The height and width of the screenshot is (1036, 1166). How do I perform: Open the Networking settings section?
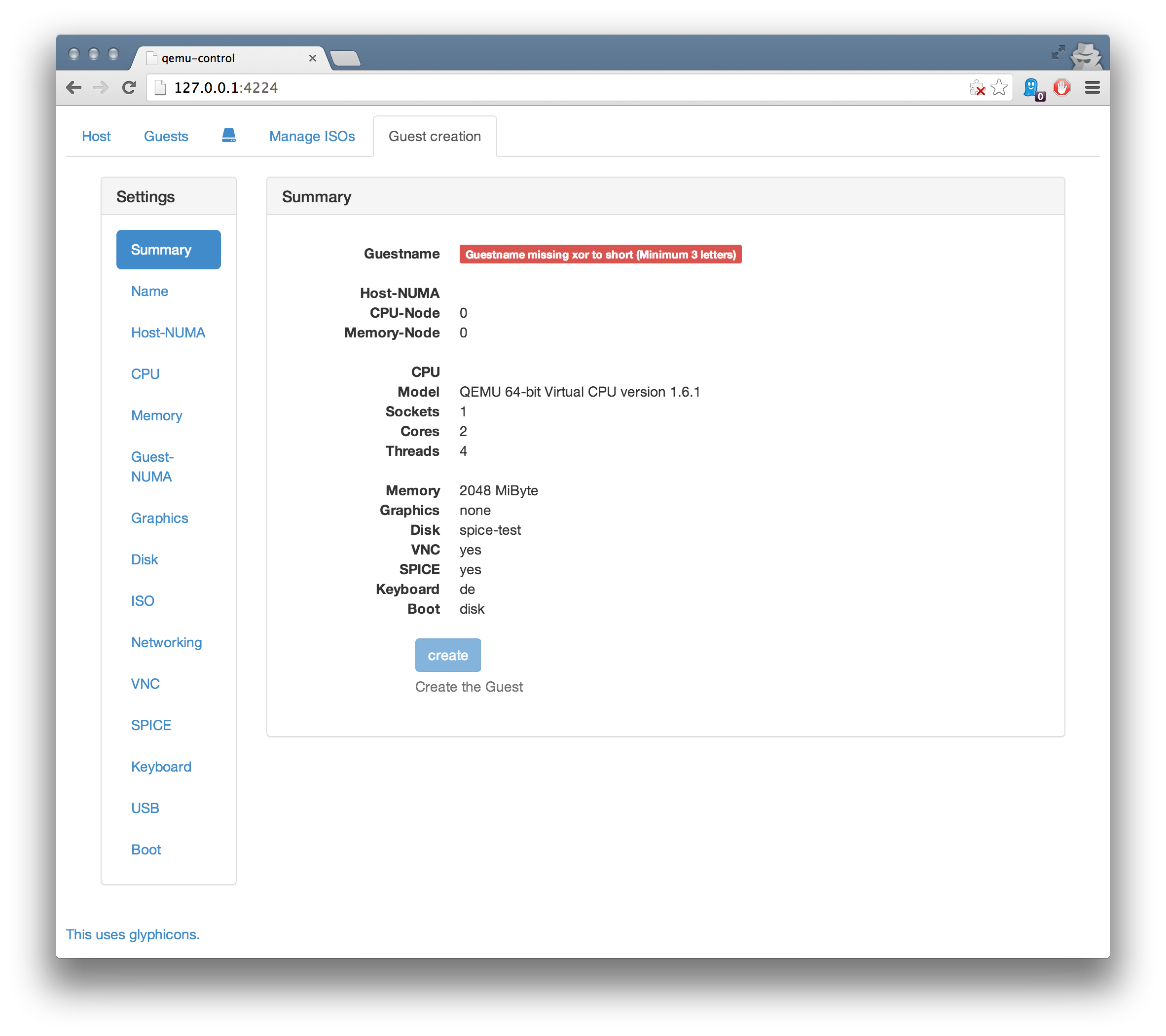coord(166,642)
